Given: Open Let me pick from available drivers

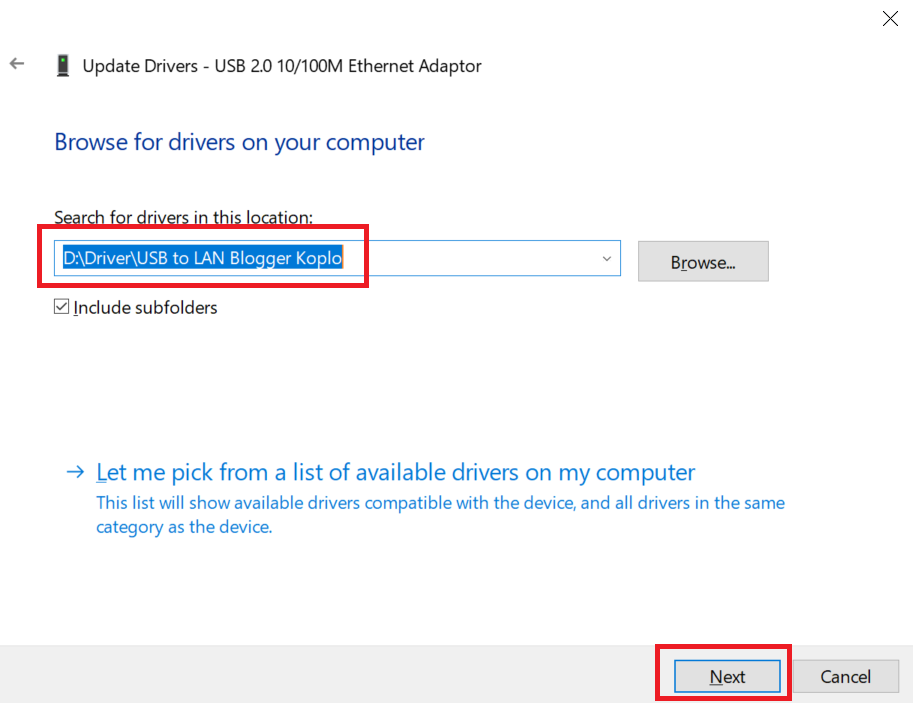Looking at the screenshot, I should pyautogui.click(x=396, y=471).
